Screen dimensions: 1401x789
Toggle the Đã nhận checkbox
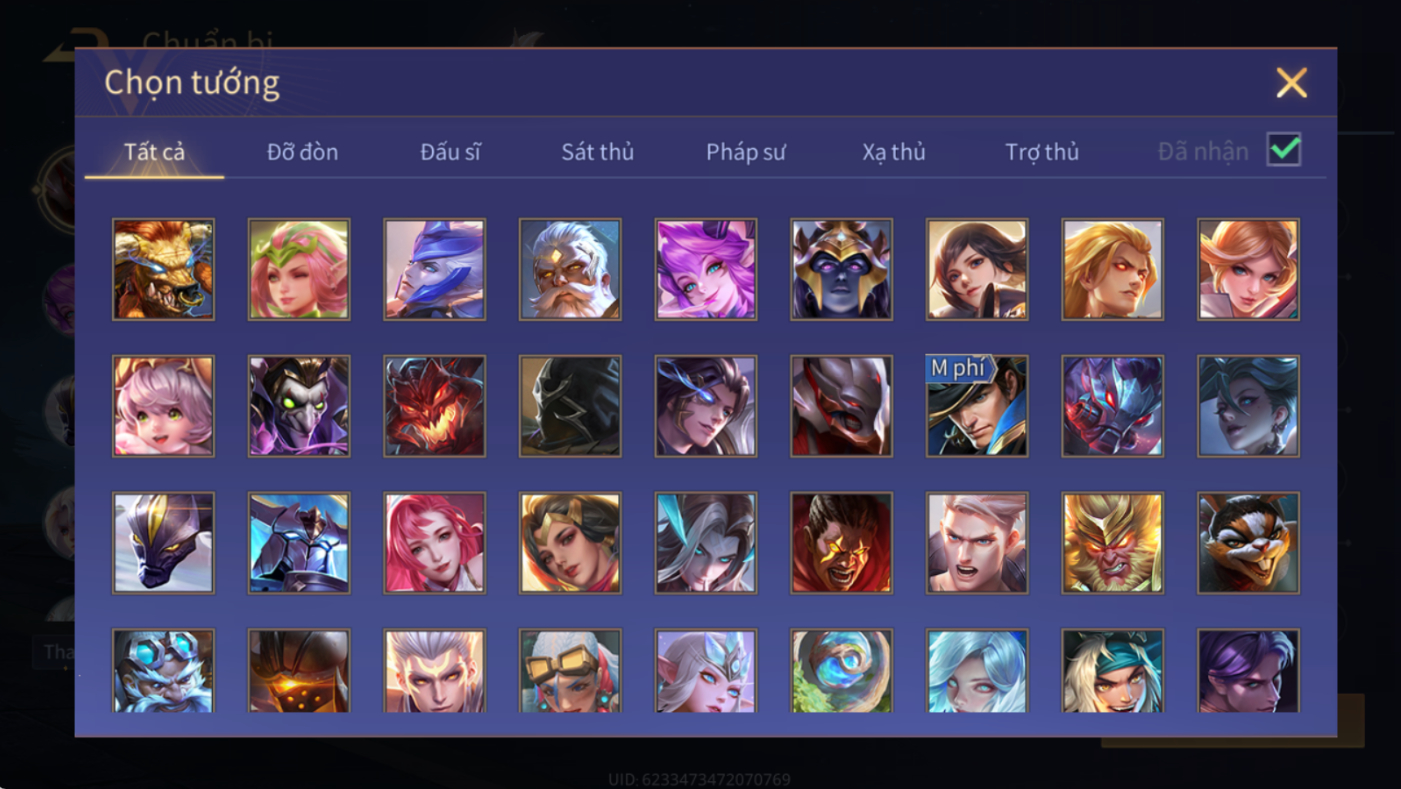pos(1284,150)
